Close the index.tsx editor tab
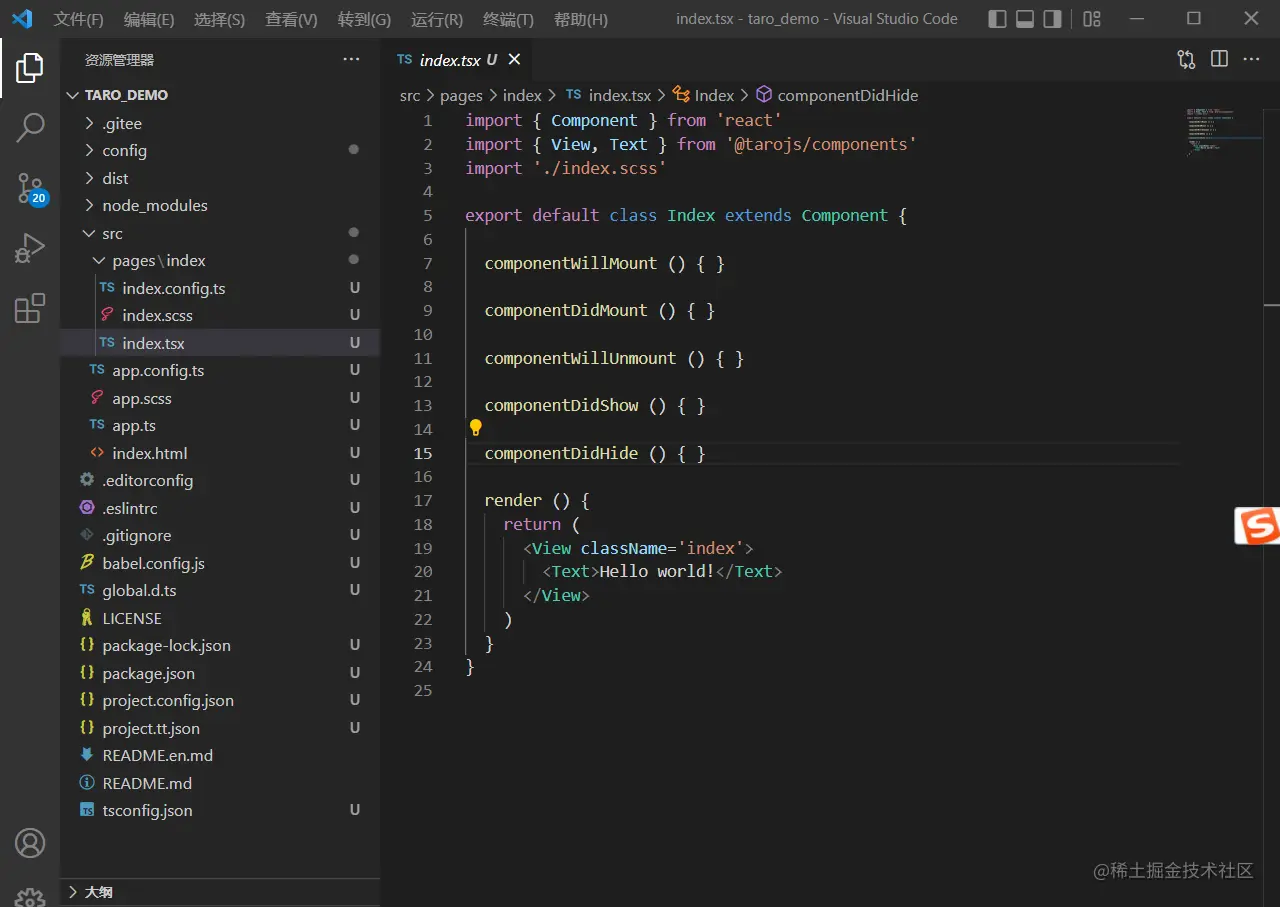Viewport: 1280px width, 907px height. coord(514,60)
